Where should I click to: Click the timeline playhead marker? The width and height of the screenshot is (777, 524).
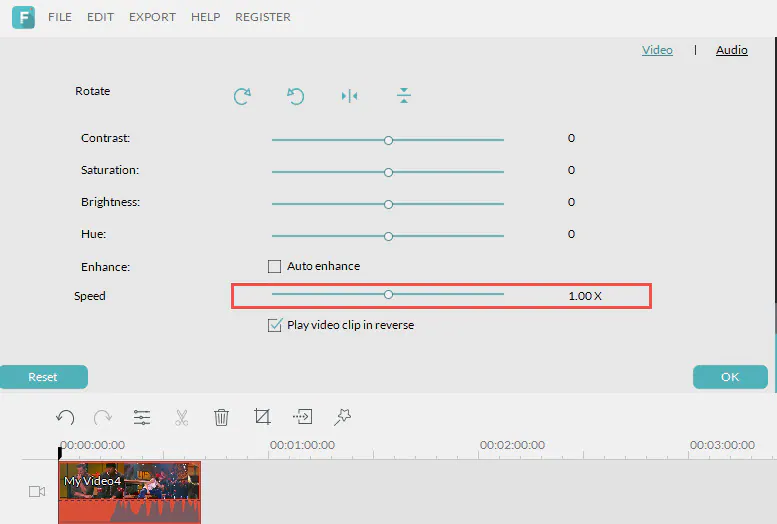60,453
